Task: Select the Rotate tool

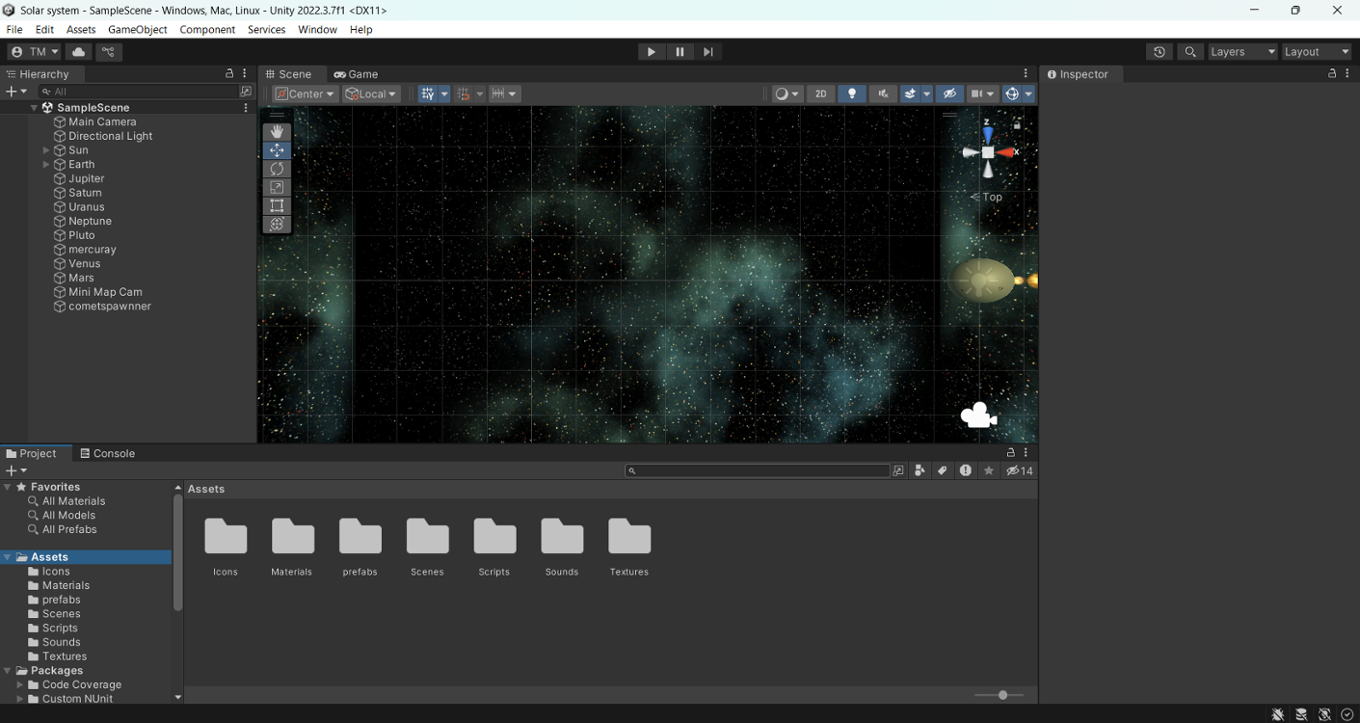Action: tap(277, 168)
